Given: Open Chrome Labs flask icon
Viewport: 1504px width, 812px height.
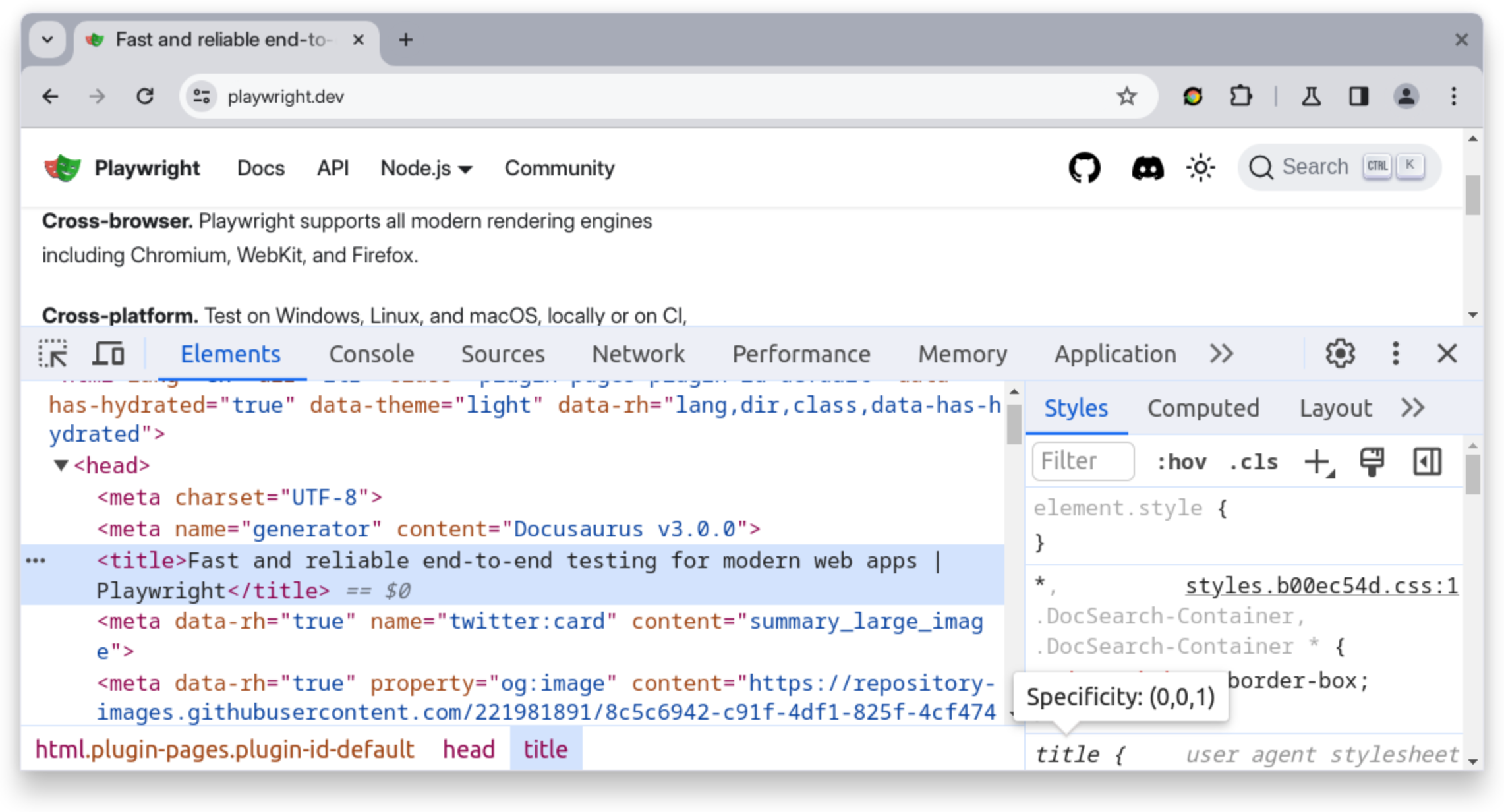Looking at the screenshot, I should (x=1311, y=97).
